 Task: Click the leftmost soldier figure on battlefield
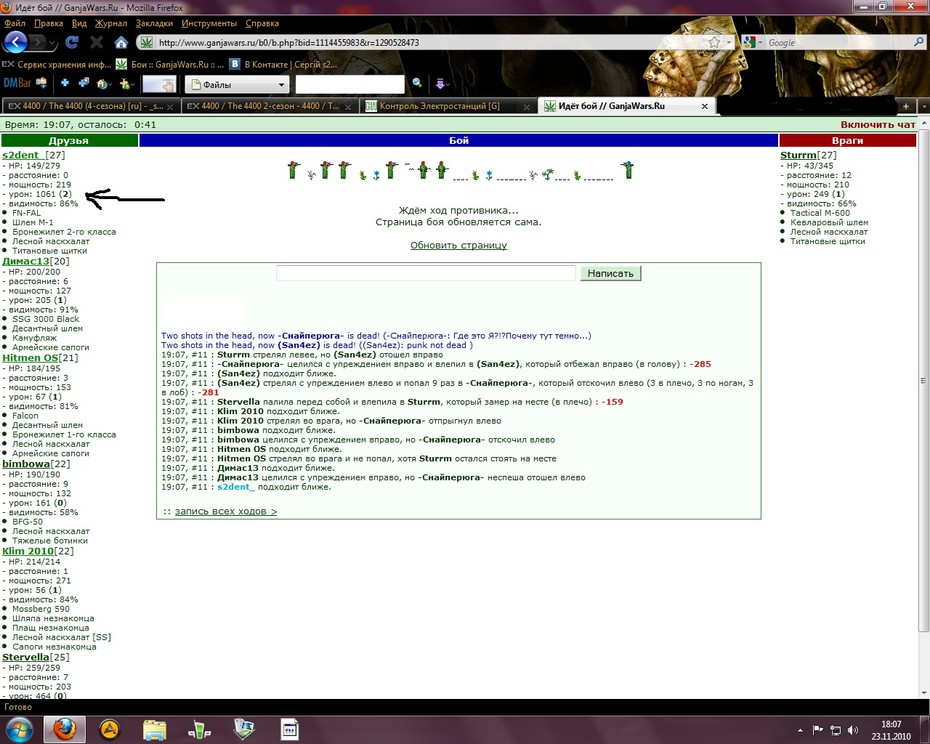pos(294,170)
